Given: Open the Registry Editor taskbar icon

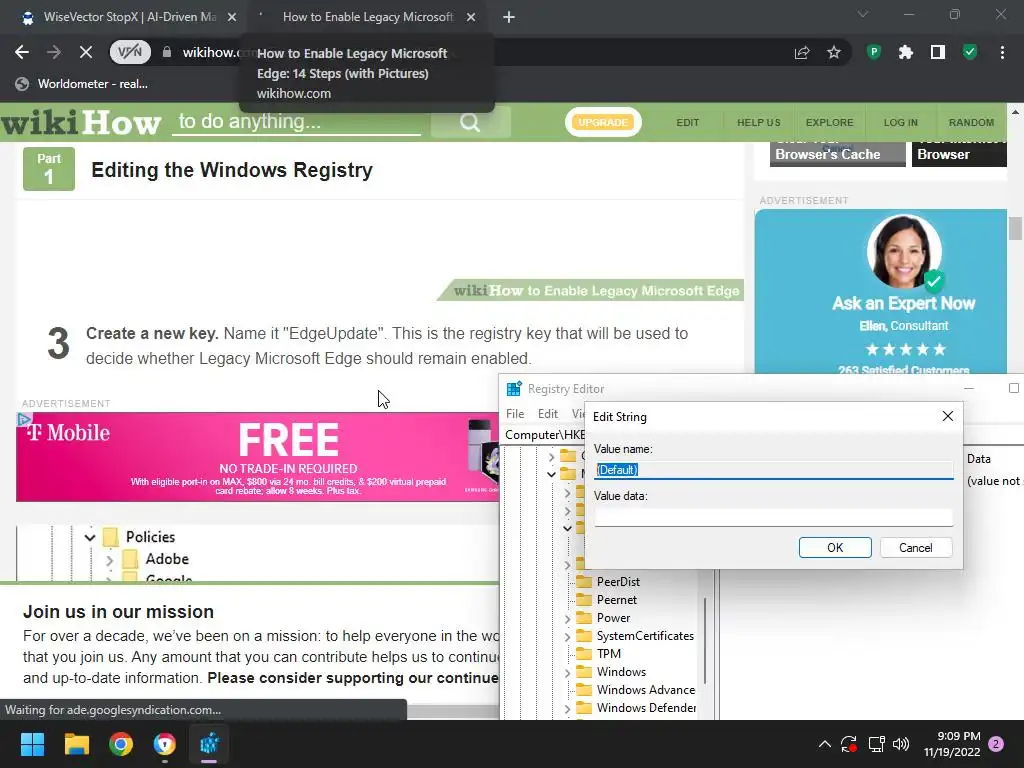Looking at the screenshot, I should pos(210,744).
